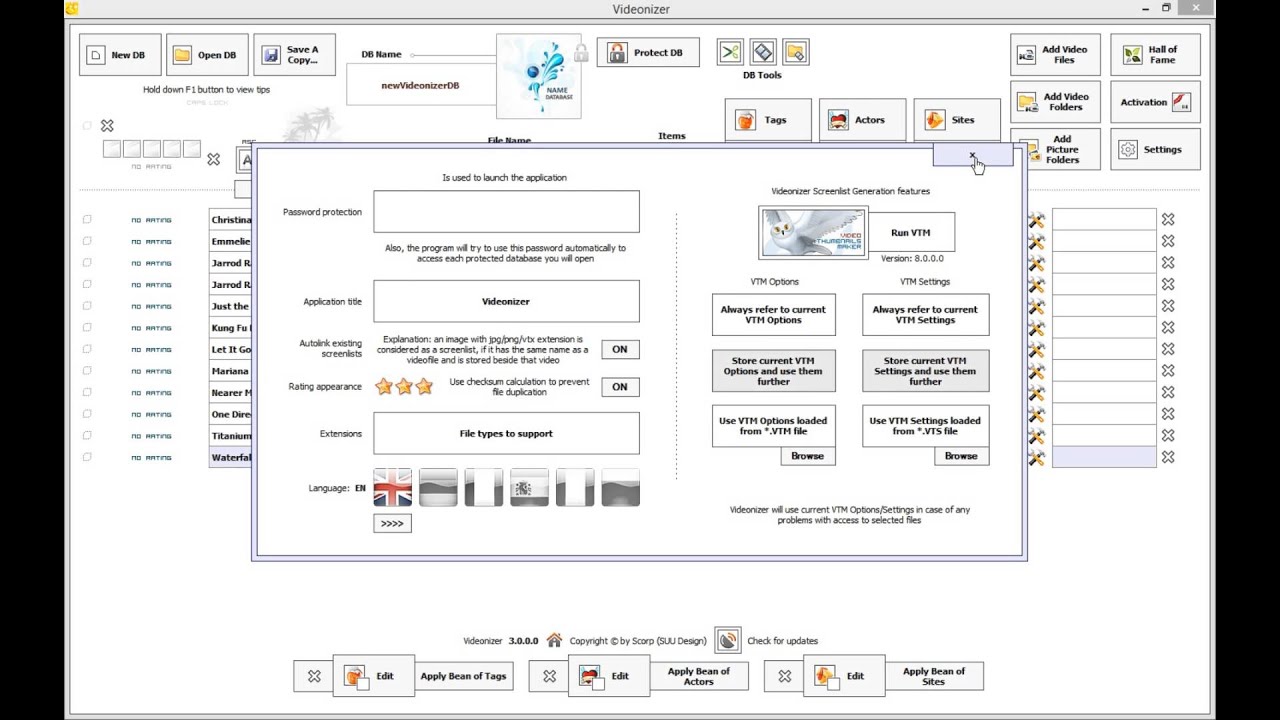This screenshot has height=720, width=1280.
Task: Click the Application title field Videonizer
Action: pos(506,301)
